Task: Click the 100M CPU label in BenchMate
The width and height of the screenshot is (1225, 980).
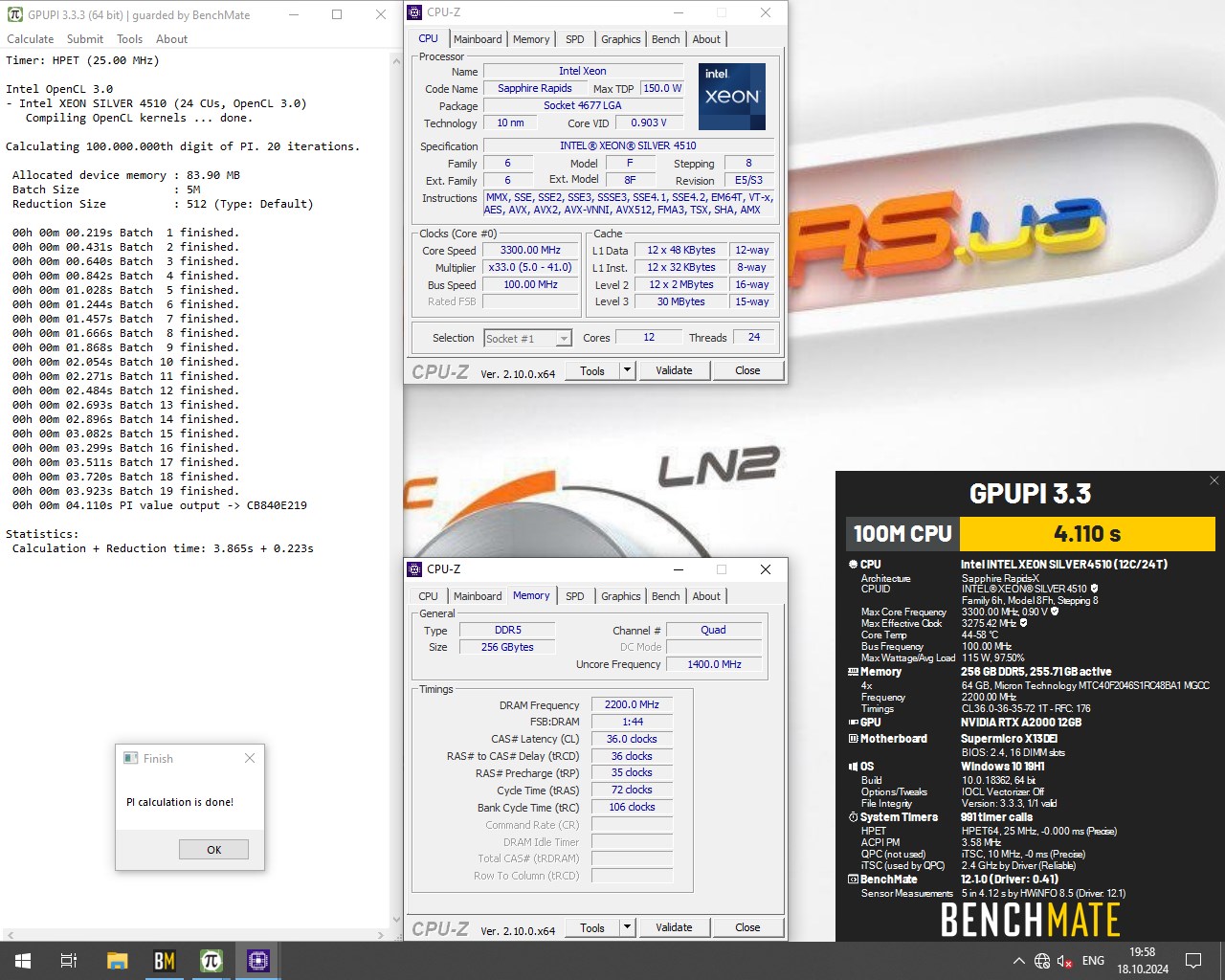Action: pyautogui.click(x=902, y=534)
